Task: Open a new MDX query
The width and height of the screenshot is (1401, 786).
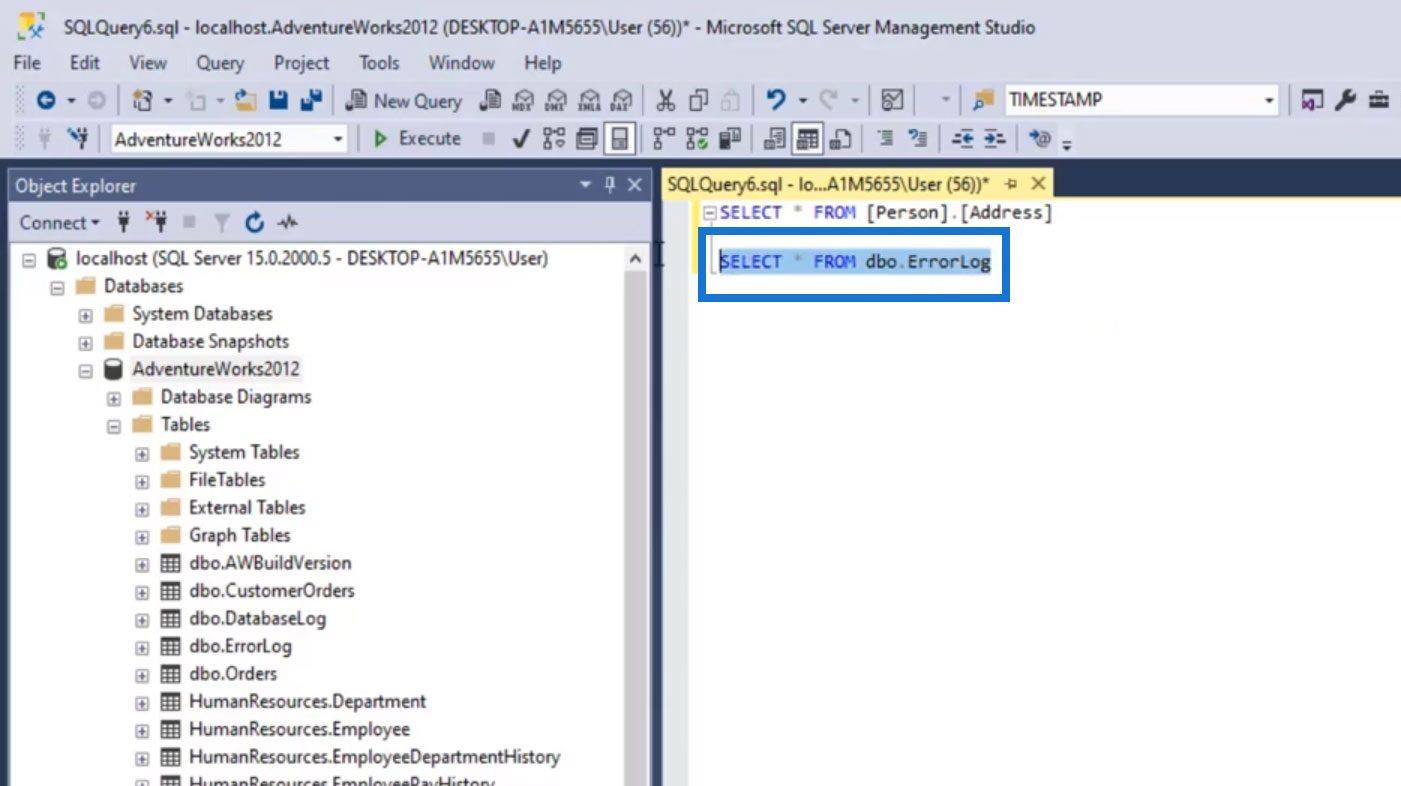Action: coord(523,100)
